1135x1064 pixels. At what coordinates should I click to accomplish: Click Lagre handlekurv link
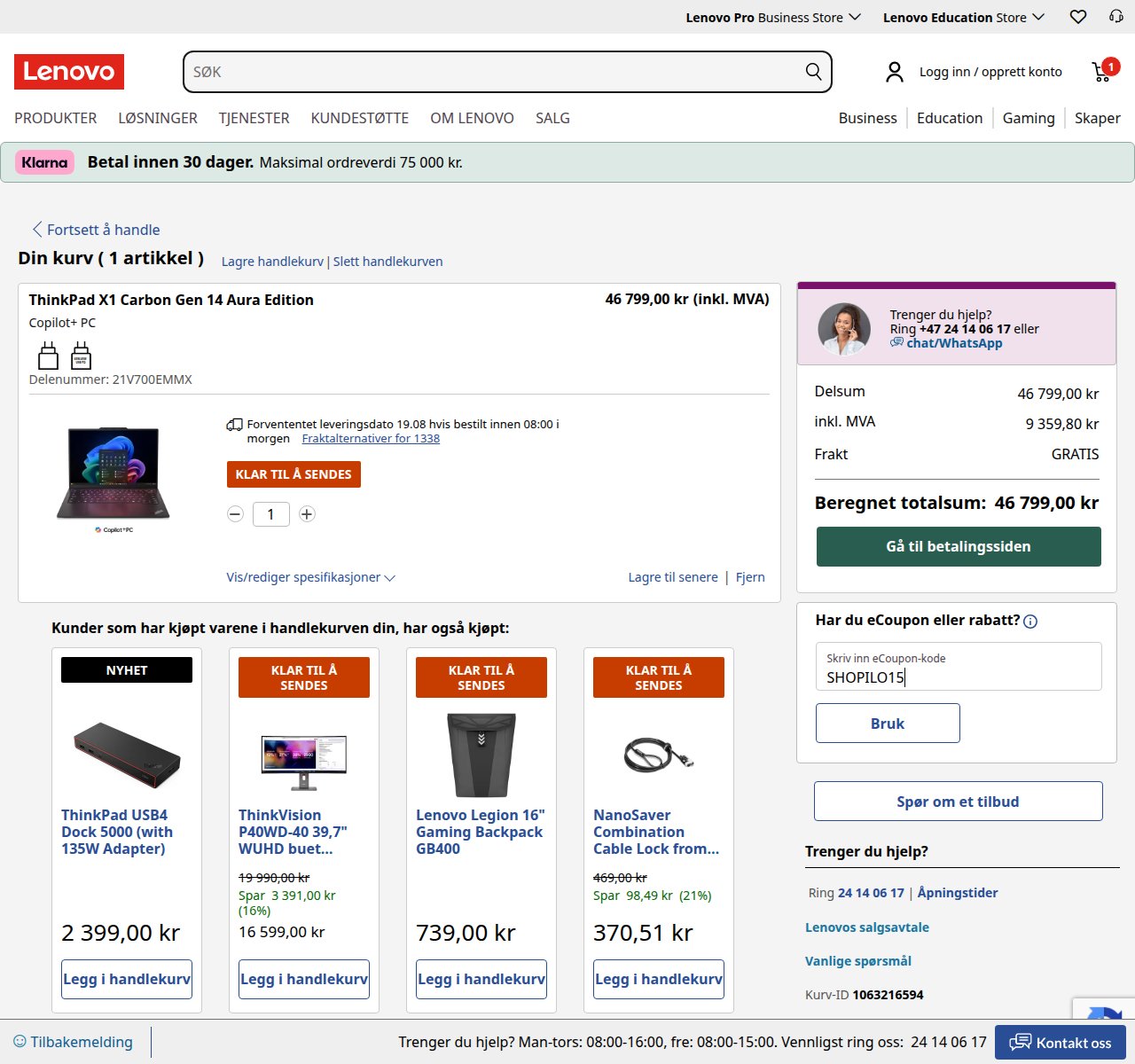coord(272,262)
